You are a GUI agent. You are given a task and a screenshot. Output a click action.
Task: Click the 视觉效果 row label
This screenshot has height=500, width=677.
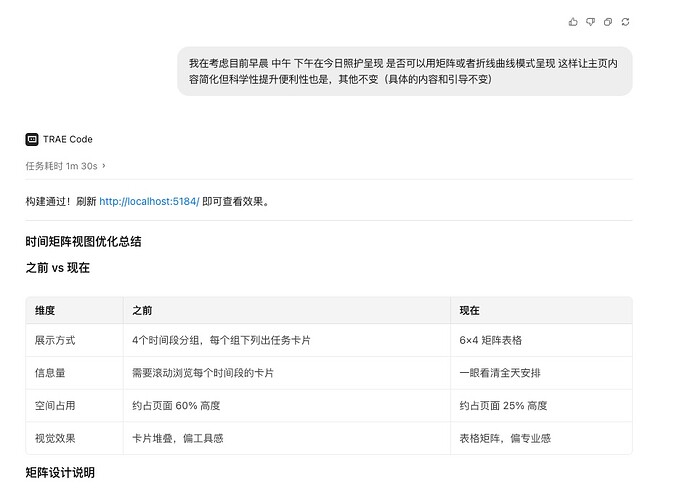point(55,439)
